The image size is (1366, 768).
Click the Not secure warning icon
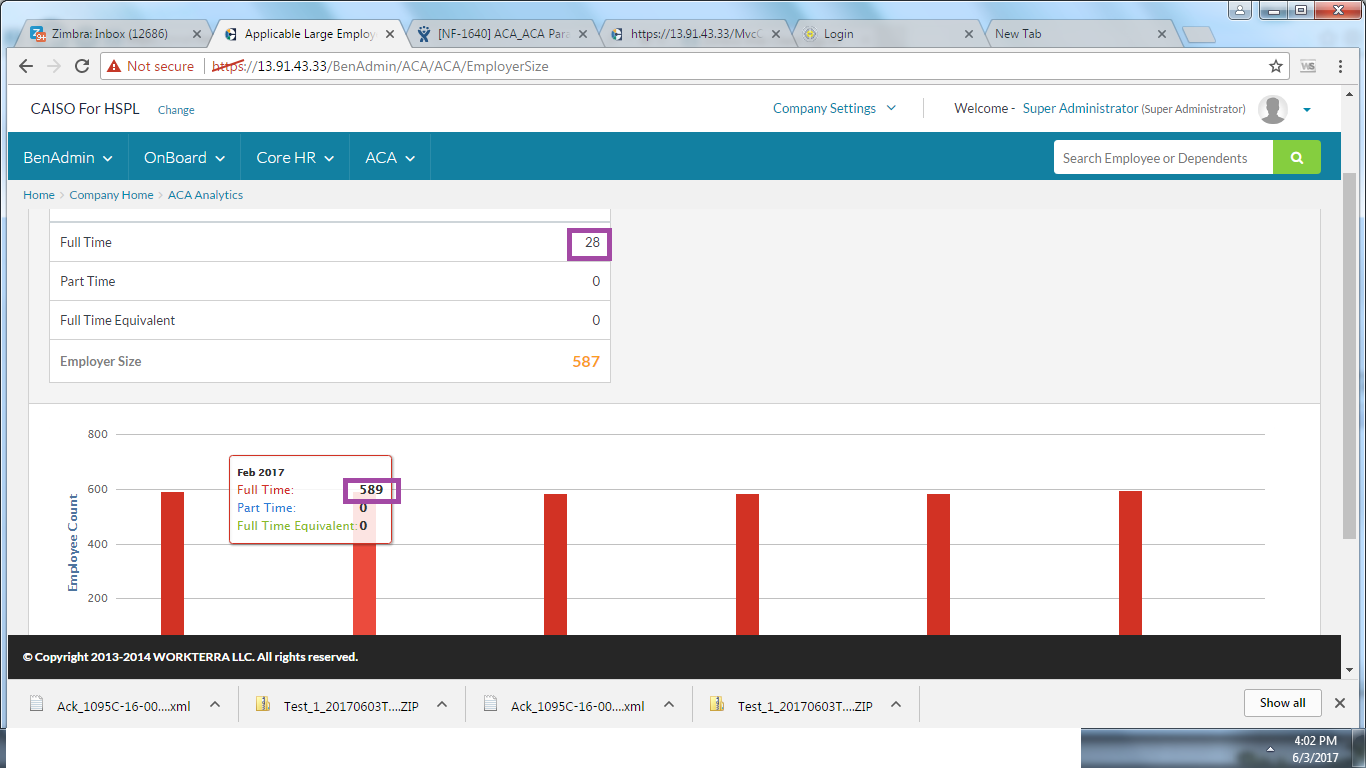click(114, 66)
